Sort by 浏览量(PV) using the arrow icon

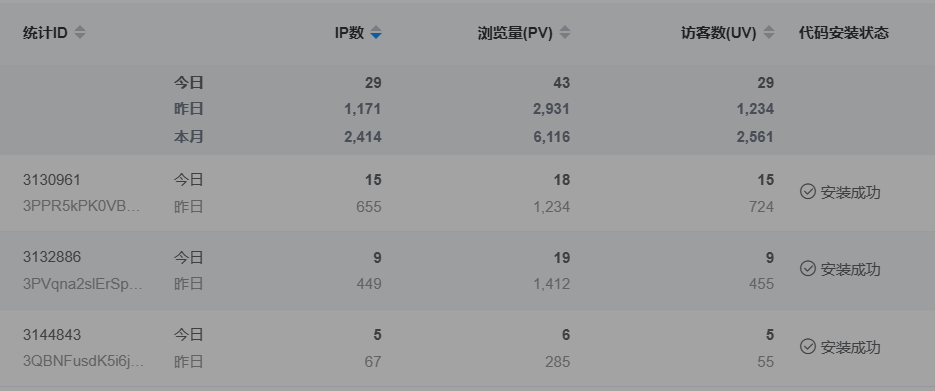[x=565, y=33]
